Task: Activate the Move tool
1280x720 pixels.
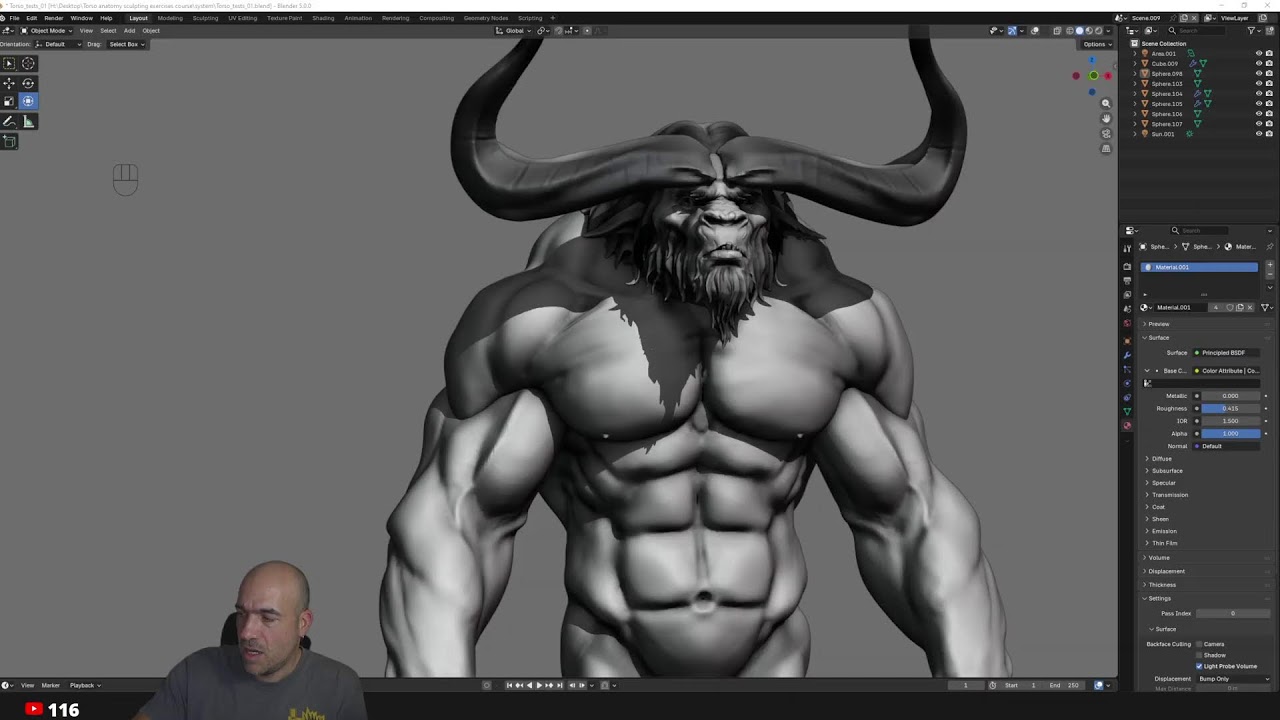Action: point(9,83)
